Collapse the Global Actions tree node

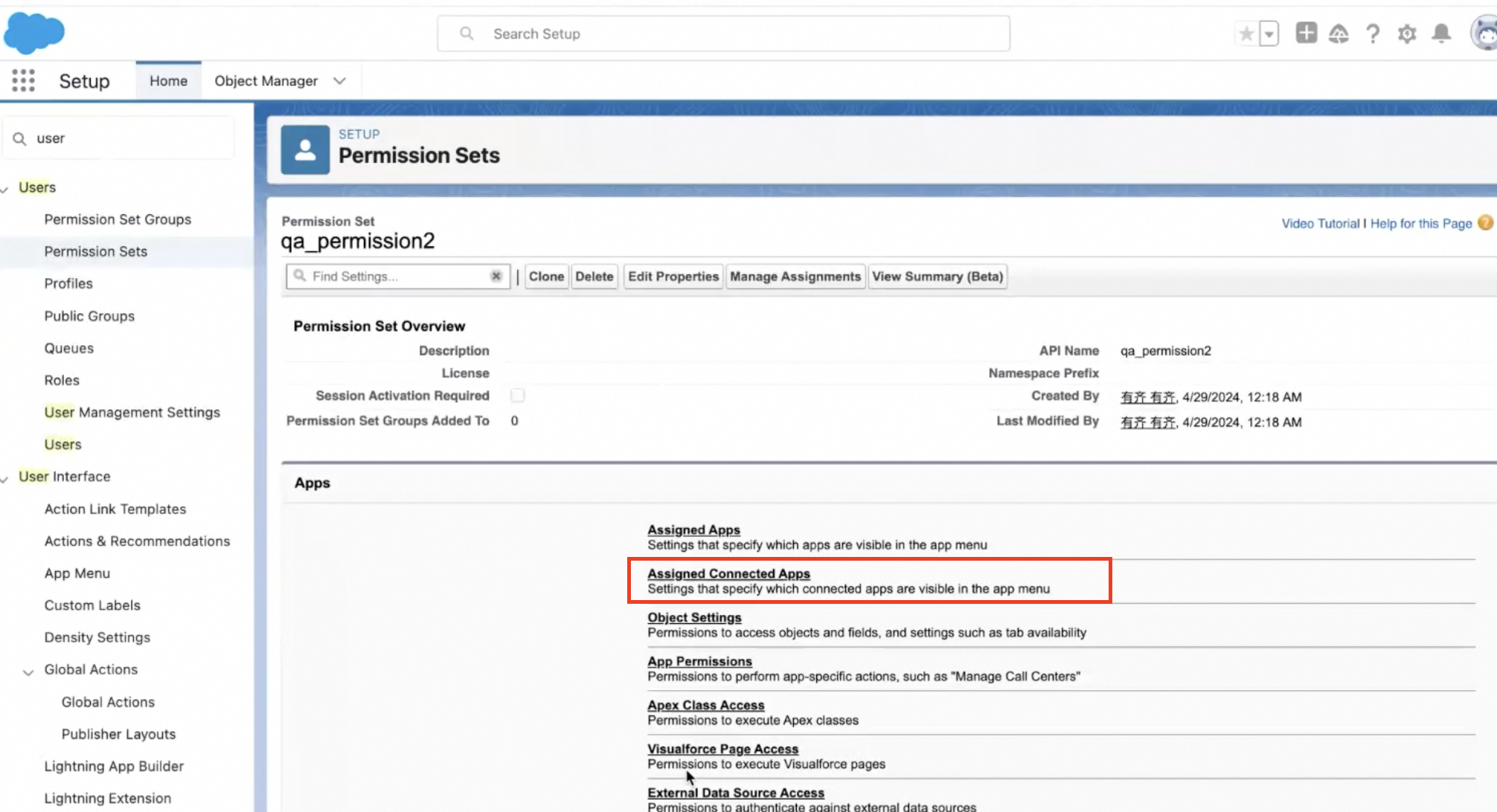[x=28, y=671]
